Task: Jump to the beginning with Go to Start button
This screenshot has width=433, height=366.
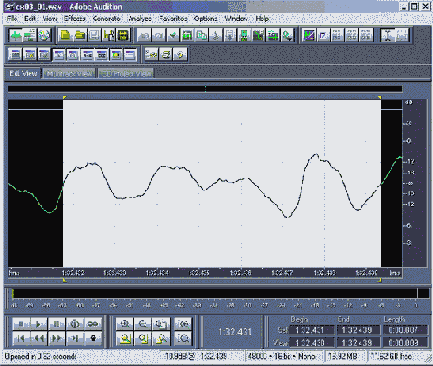Action: [21, 338]
